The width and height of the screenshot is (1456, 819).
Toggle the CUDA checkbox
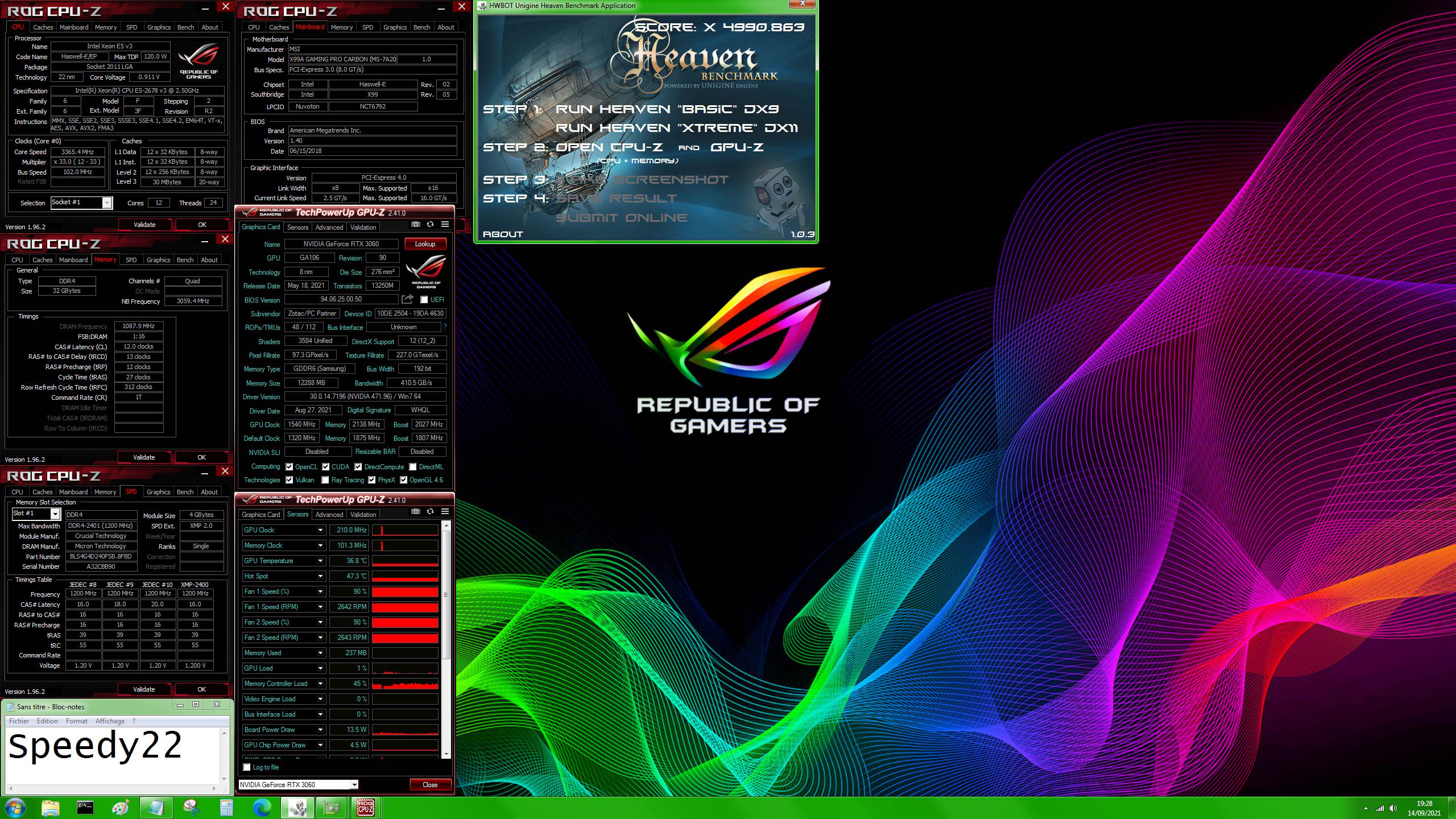click(326, 467)
